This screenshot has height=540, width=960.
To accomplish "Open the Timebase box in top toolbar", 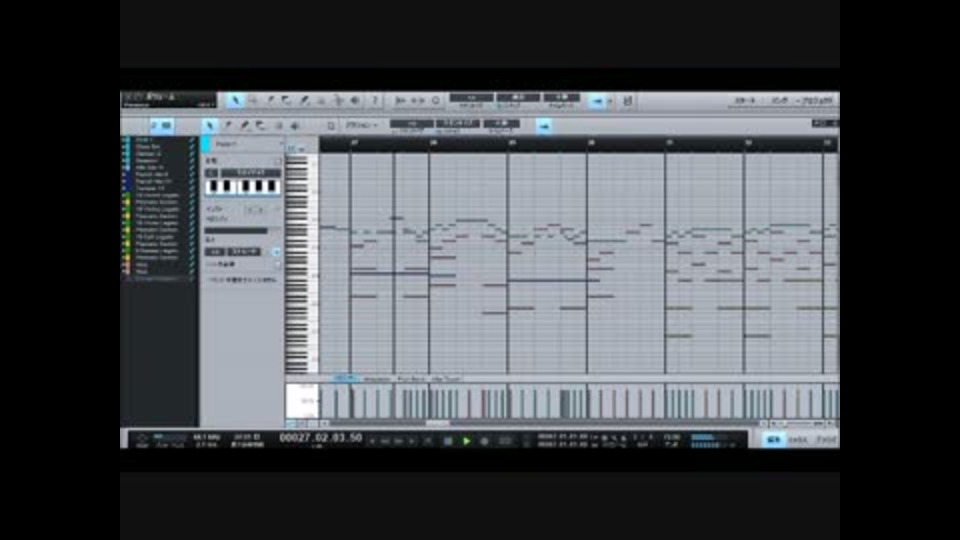I will coord(518,97).
